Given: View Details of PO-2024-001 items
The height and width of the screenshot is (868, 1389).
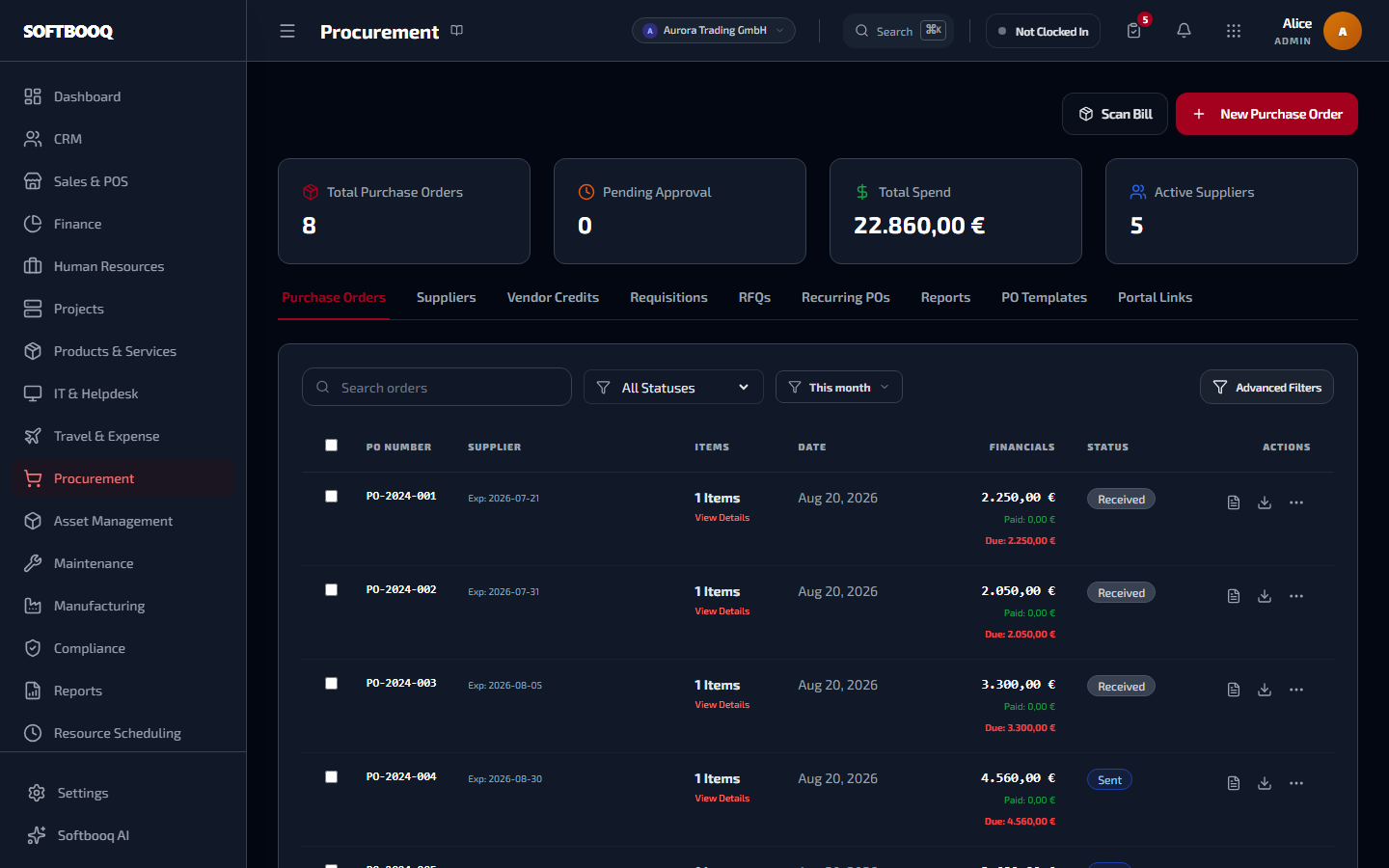Looking at the screenshot, I should coord(722,518).
